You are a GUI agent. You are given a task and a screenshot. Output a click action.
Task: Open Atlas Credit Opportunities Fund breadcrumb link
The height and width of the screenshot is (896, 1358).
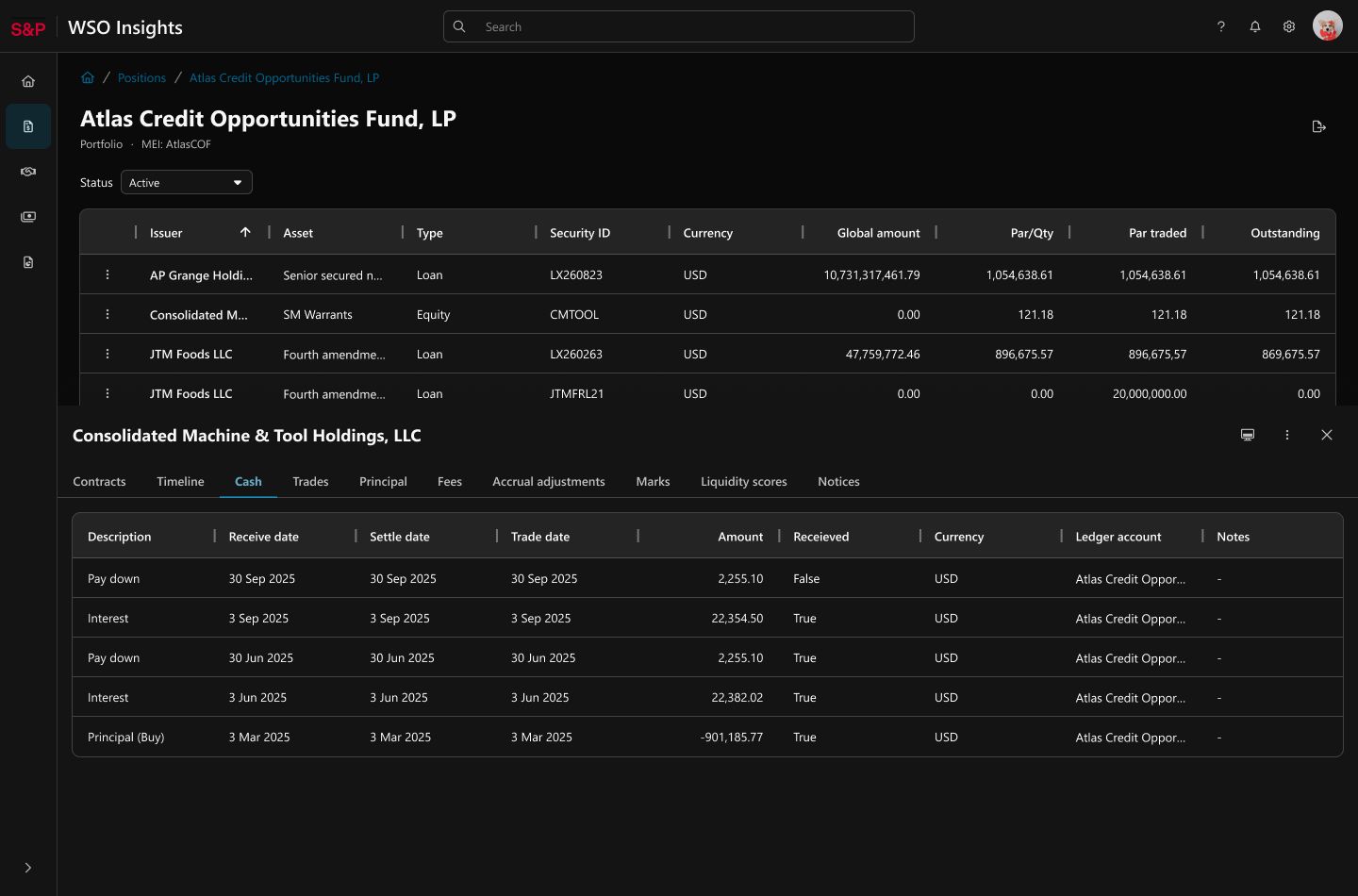pyautogui.click(x=284, y=78)
